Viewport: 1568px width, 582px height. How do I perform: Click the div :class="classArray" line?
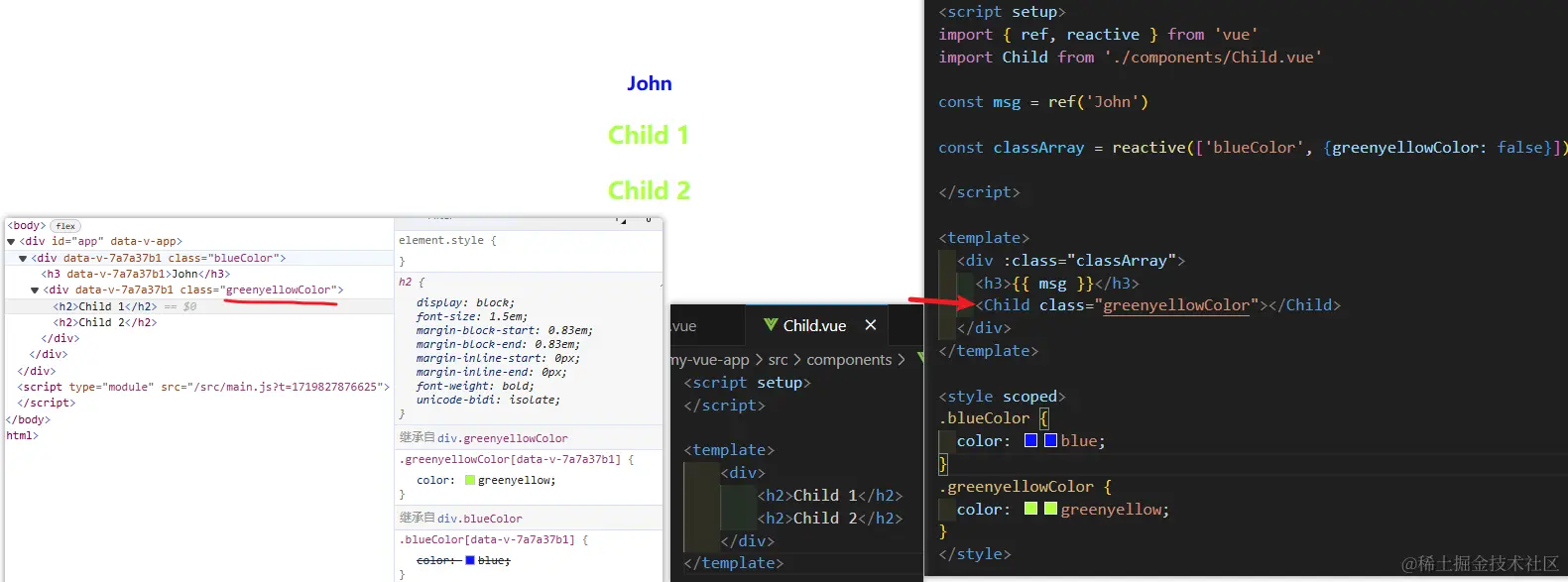tap(1071, 260)
